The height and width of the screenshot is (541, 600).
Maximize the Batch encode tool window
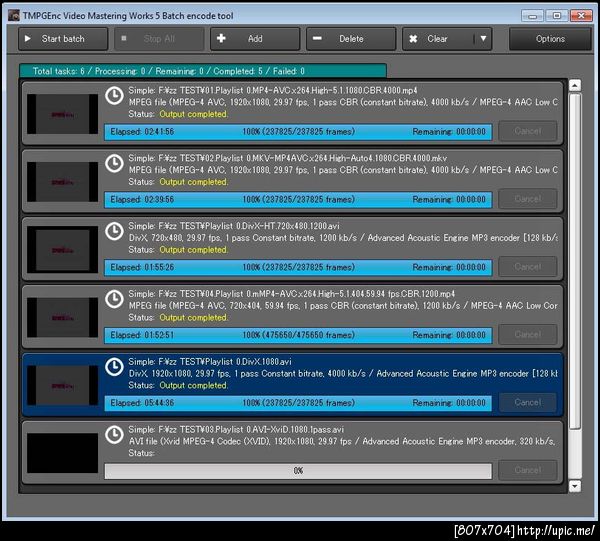[557, 16]
